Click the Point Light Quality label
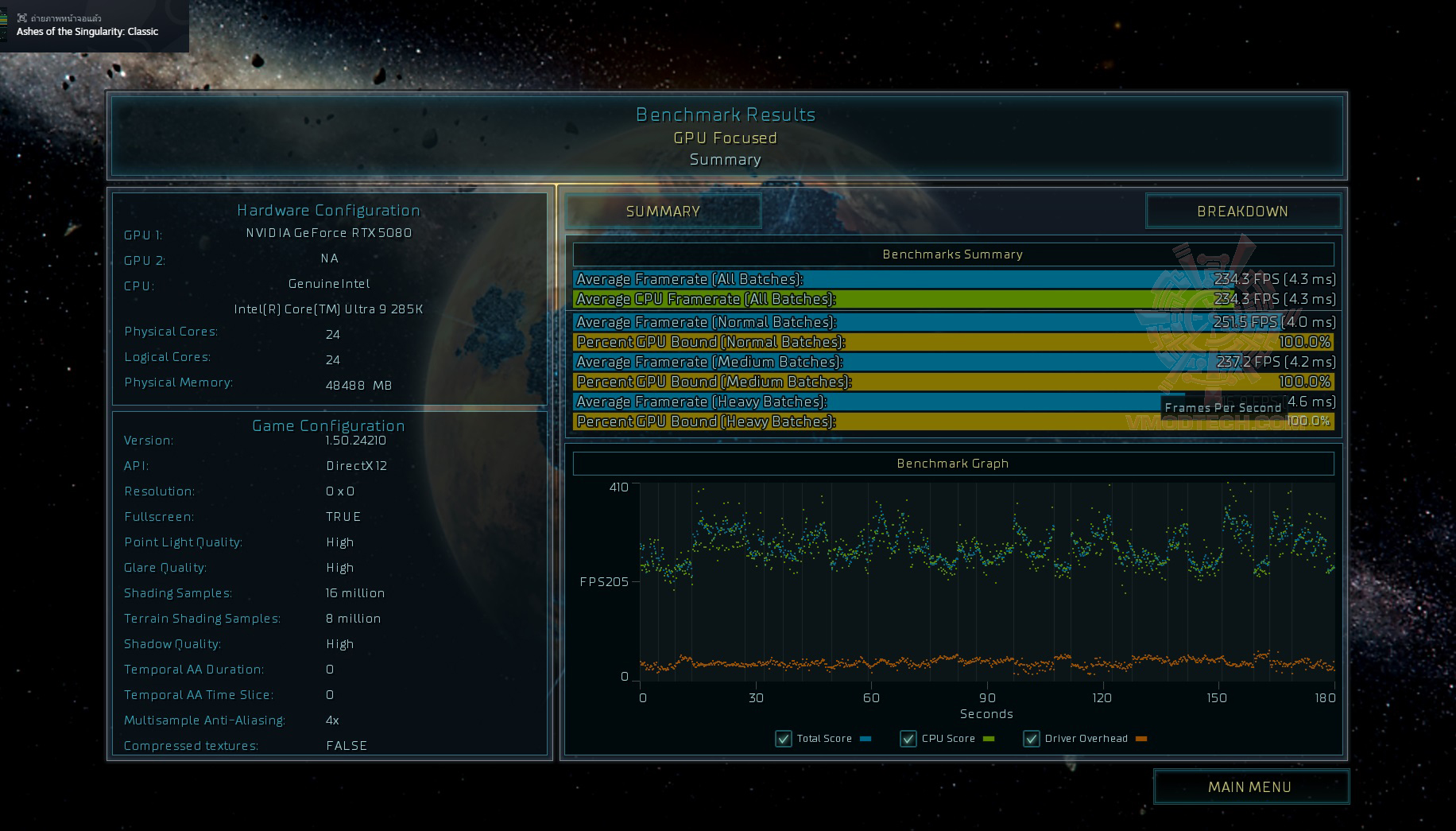The width and height of the screenshot is (1456, 831). tap(184, 542)
